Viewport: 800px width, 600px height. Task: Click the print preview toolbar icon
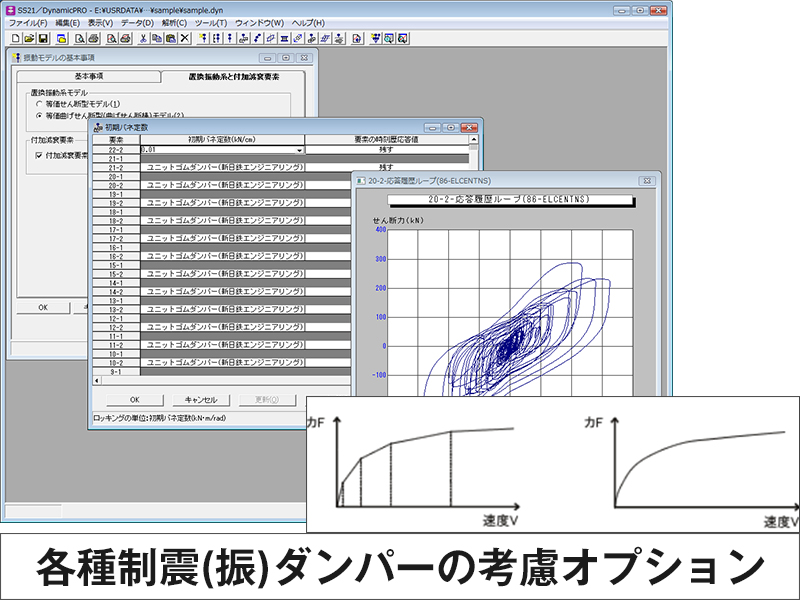(79, 38)
